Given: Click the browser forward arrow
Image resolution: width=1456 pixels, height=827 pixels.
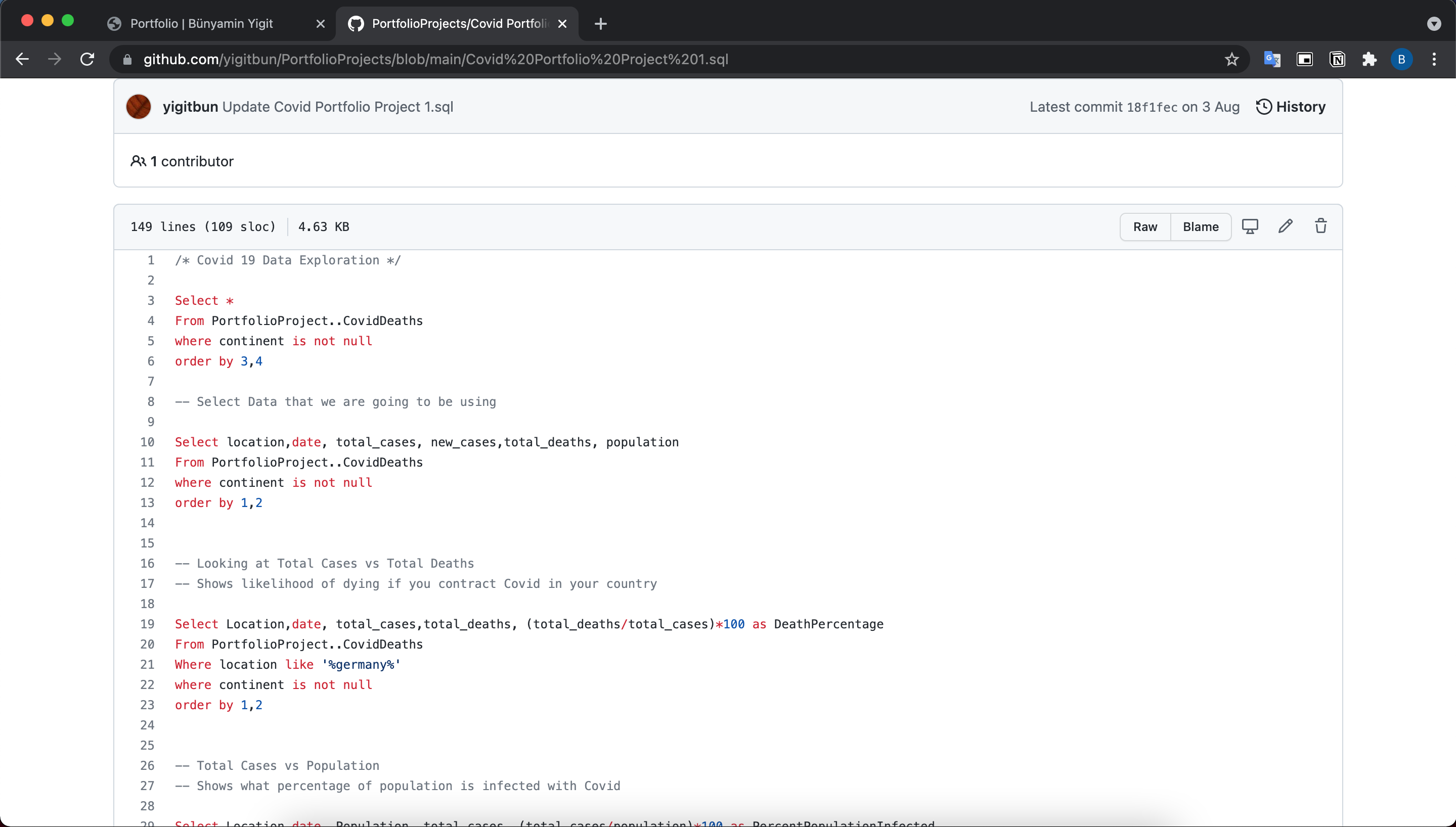Looking at the screenshot, I should (55, 59).
